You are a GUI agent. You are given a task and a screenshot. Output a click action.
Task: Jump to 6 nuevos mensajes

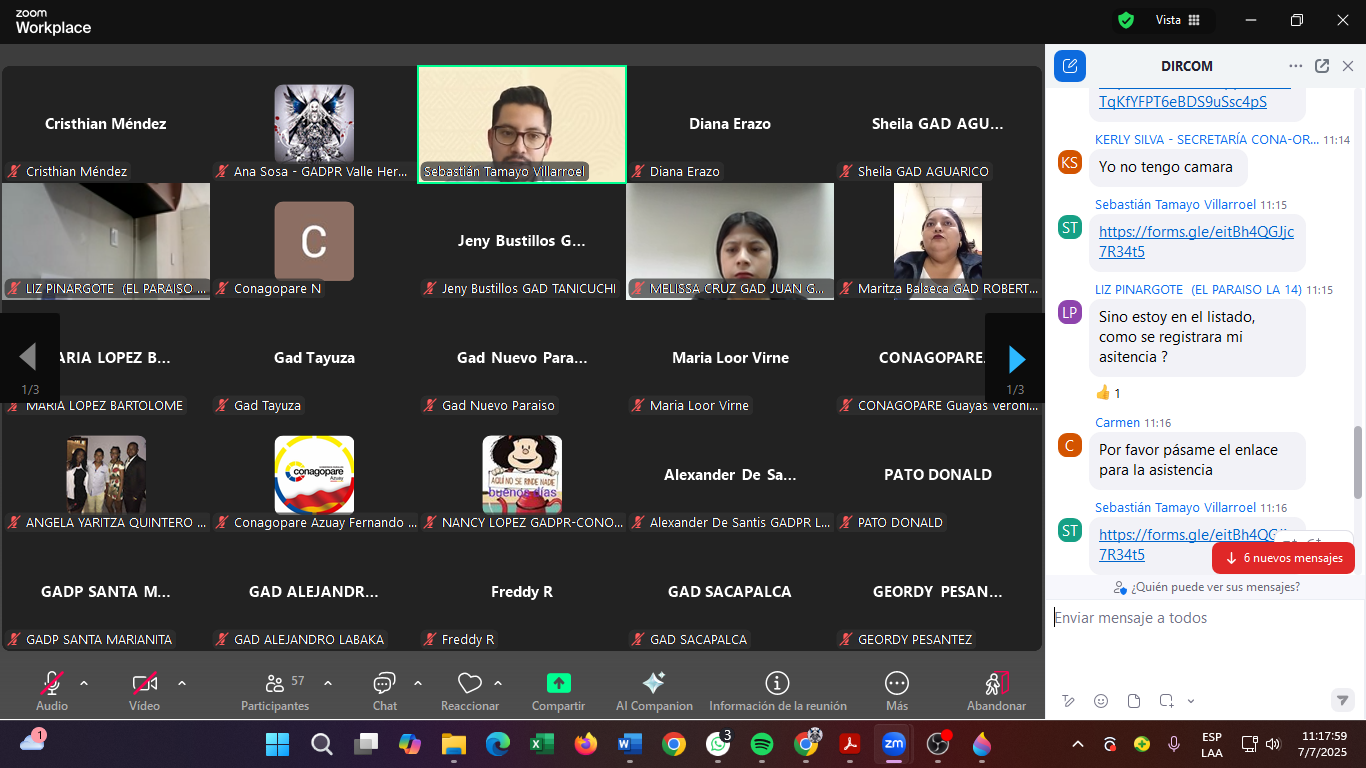[1283, 558]
